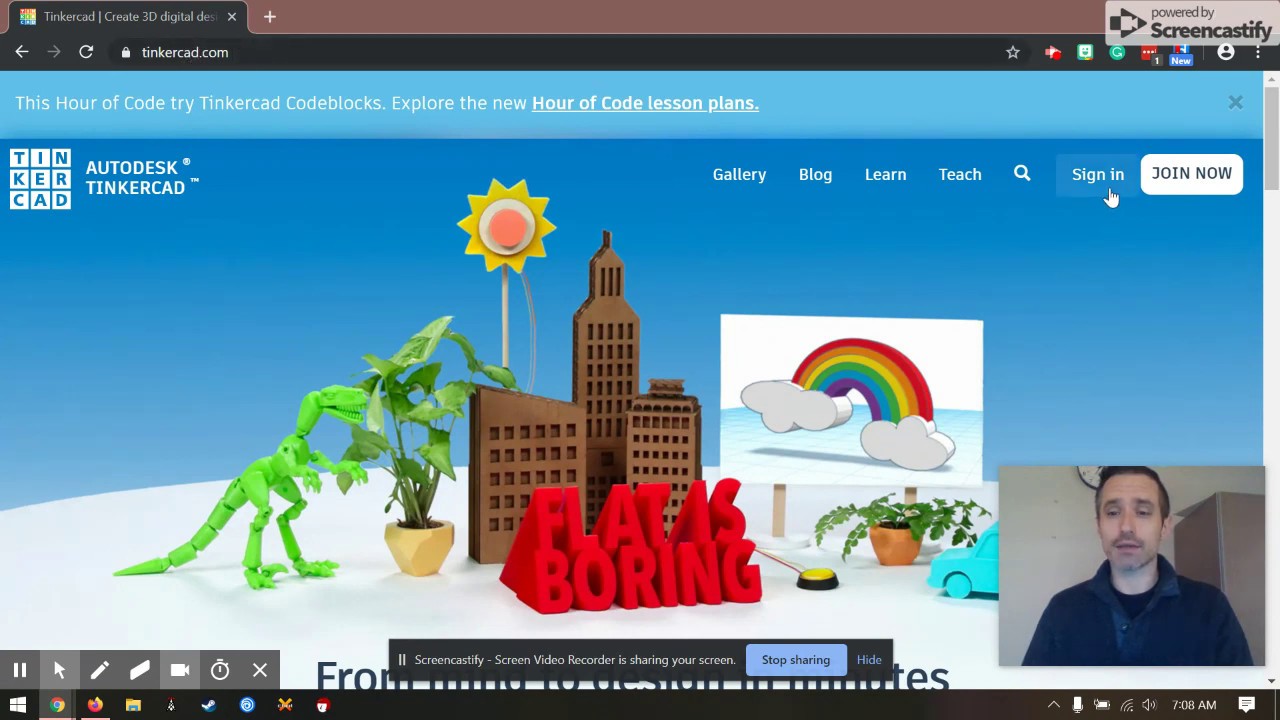The image size is (1280, 720).
Task: Open the Hour of Code lesson plans link
Action: [645, 103]
